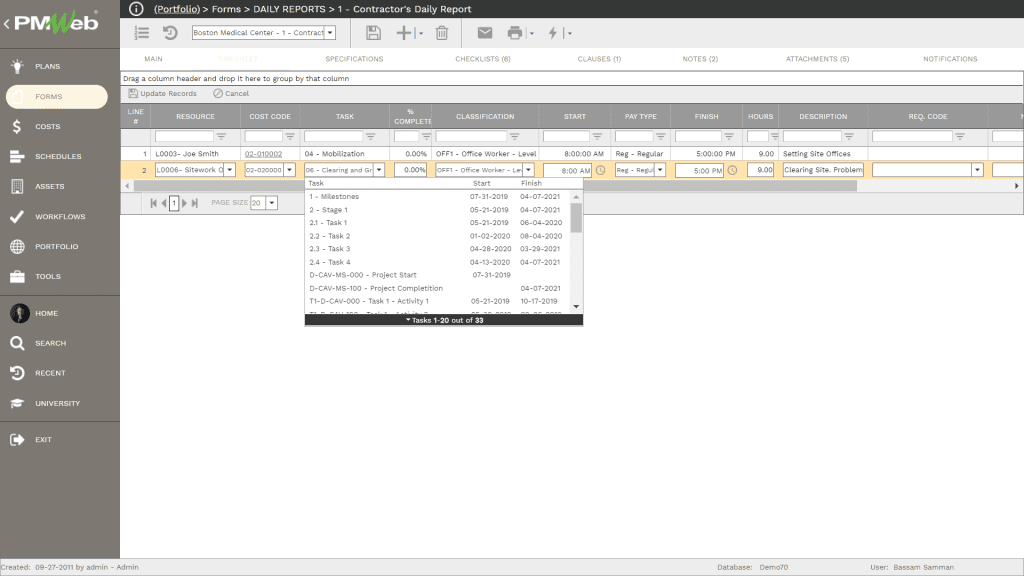The width and height of the screenshot is (1024, 576).
Task: Go to last page of grid
Action: pos(195,203)
